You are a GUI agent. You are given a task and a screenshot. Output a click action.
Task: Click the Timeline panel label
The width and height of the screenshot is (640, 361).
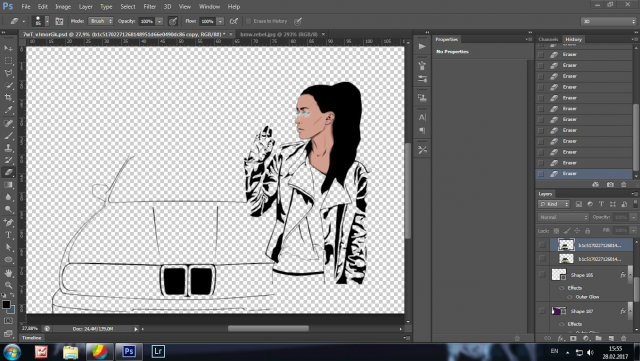32,338
